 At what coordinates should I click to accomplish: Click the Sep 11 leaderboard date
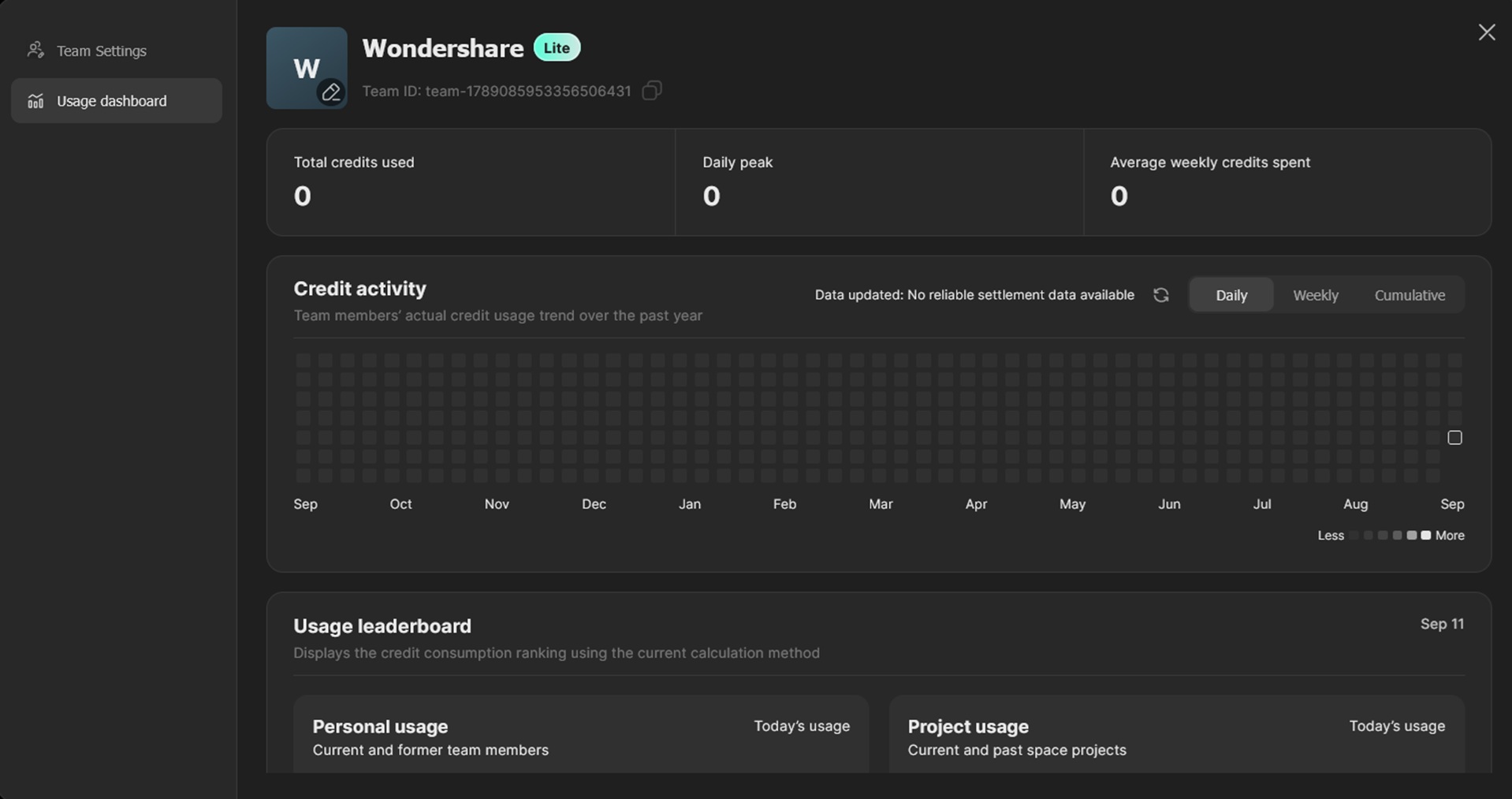[1442, 624]
